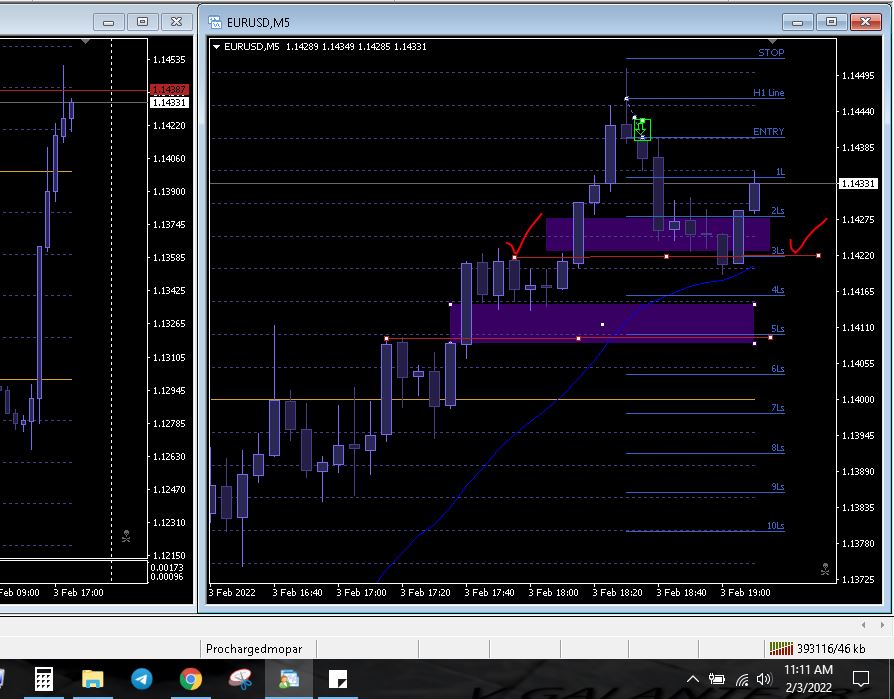Image resolution: width=894 pixels, height=699 pixels.
Task: Open Telegram from the taskbar
Action: (141, 679)
